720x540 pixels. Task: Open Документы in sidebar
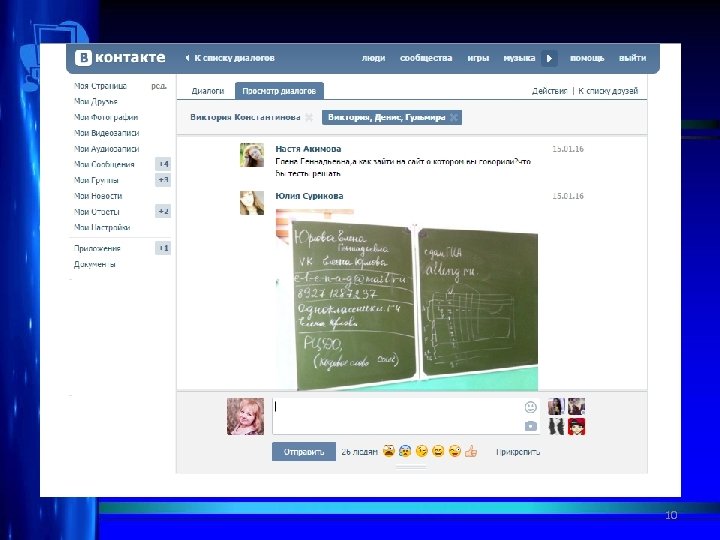[95, 264]
